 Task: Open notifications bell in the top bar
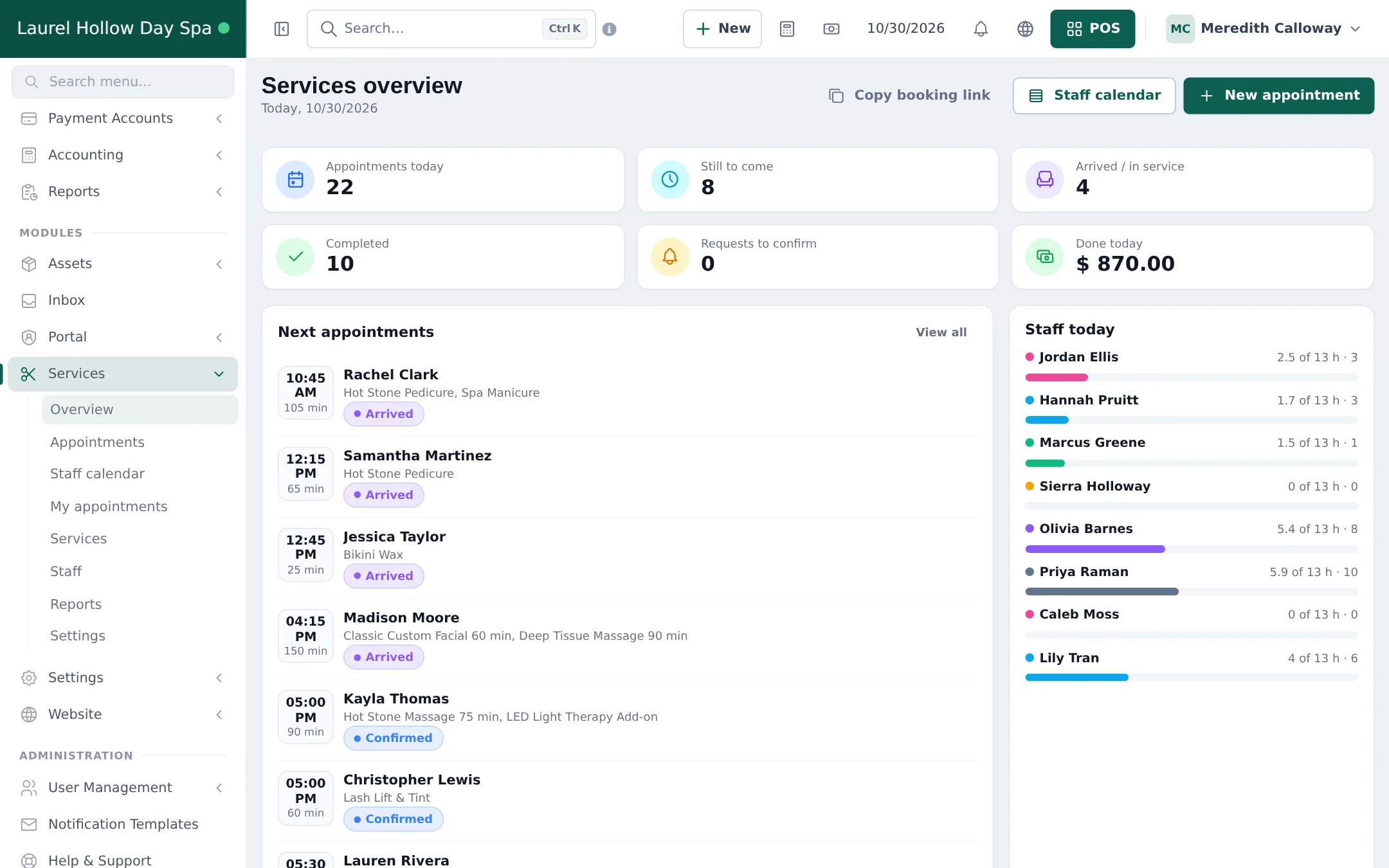(x=981, y=29)
